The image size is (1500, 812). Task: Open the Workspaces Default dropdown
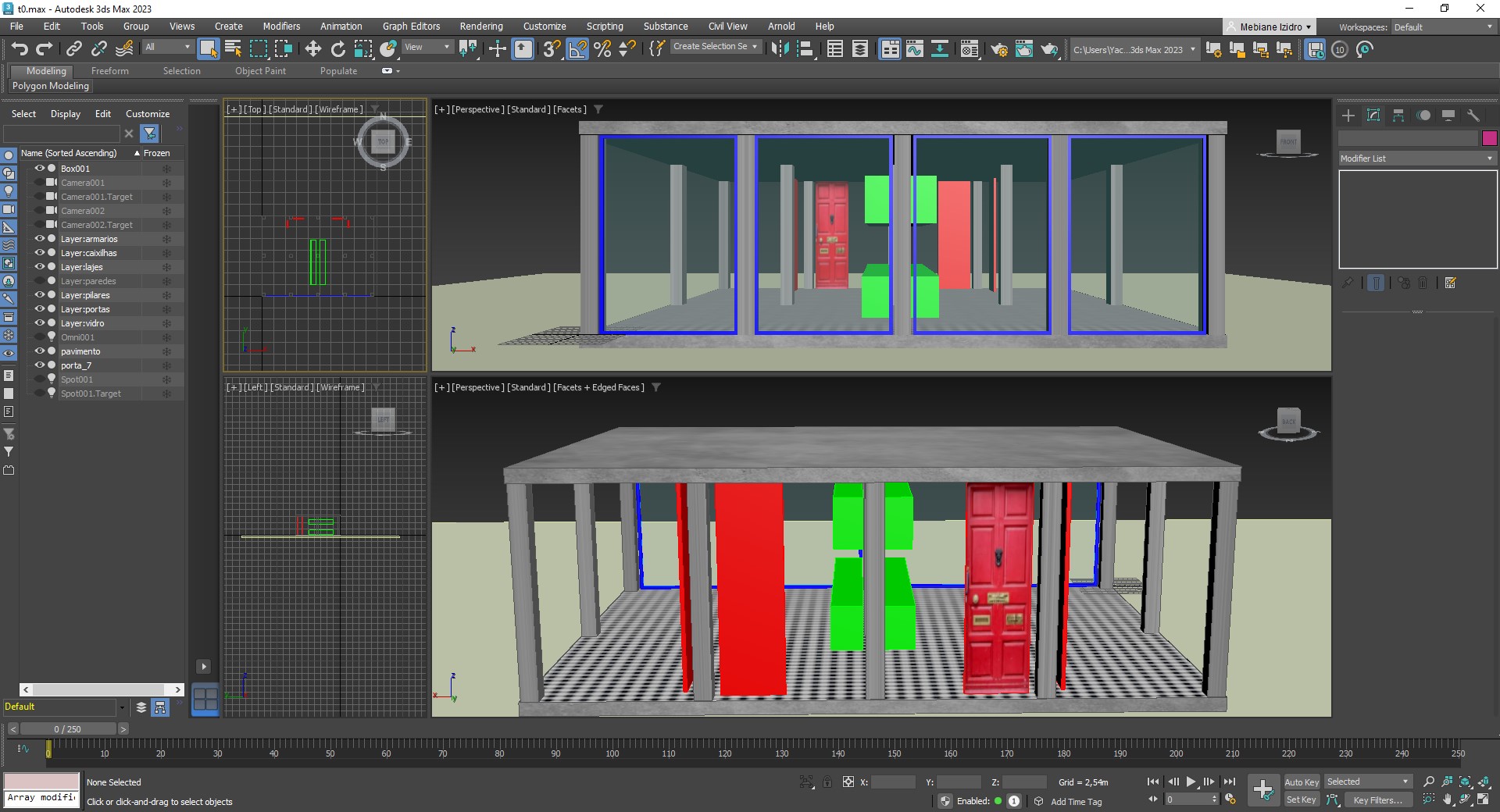coord(1443,27)
